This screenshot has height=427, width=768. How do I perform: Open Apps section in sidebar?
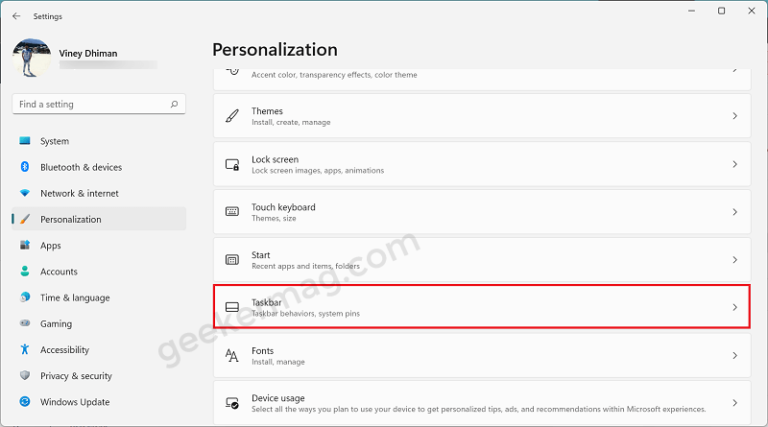point(50,245)
